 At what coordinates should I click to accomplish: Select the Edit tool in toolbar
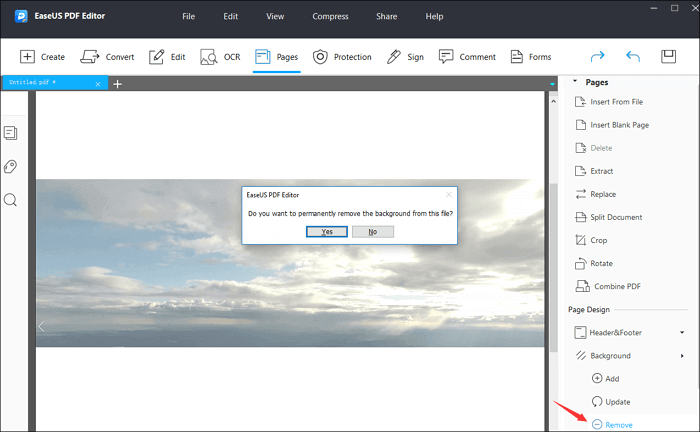point(167,57)
